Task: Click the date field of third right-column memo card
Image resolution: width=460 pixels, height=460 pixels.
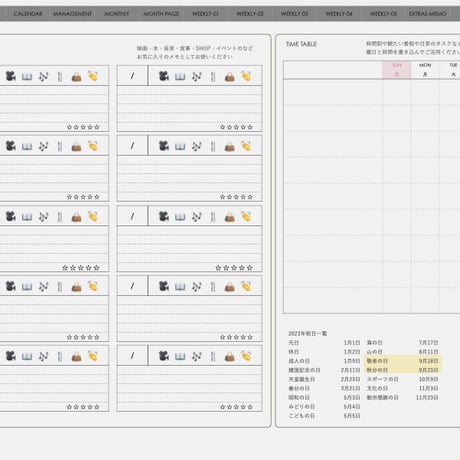Action: click(132, 216)
